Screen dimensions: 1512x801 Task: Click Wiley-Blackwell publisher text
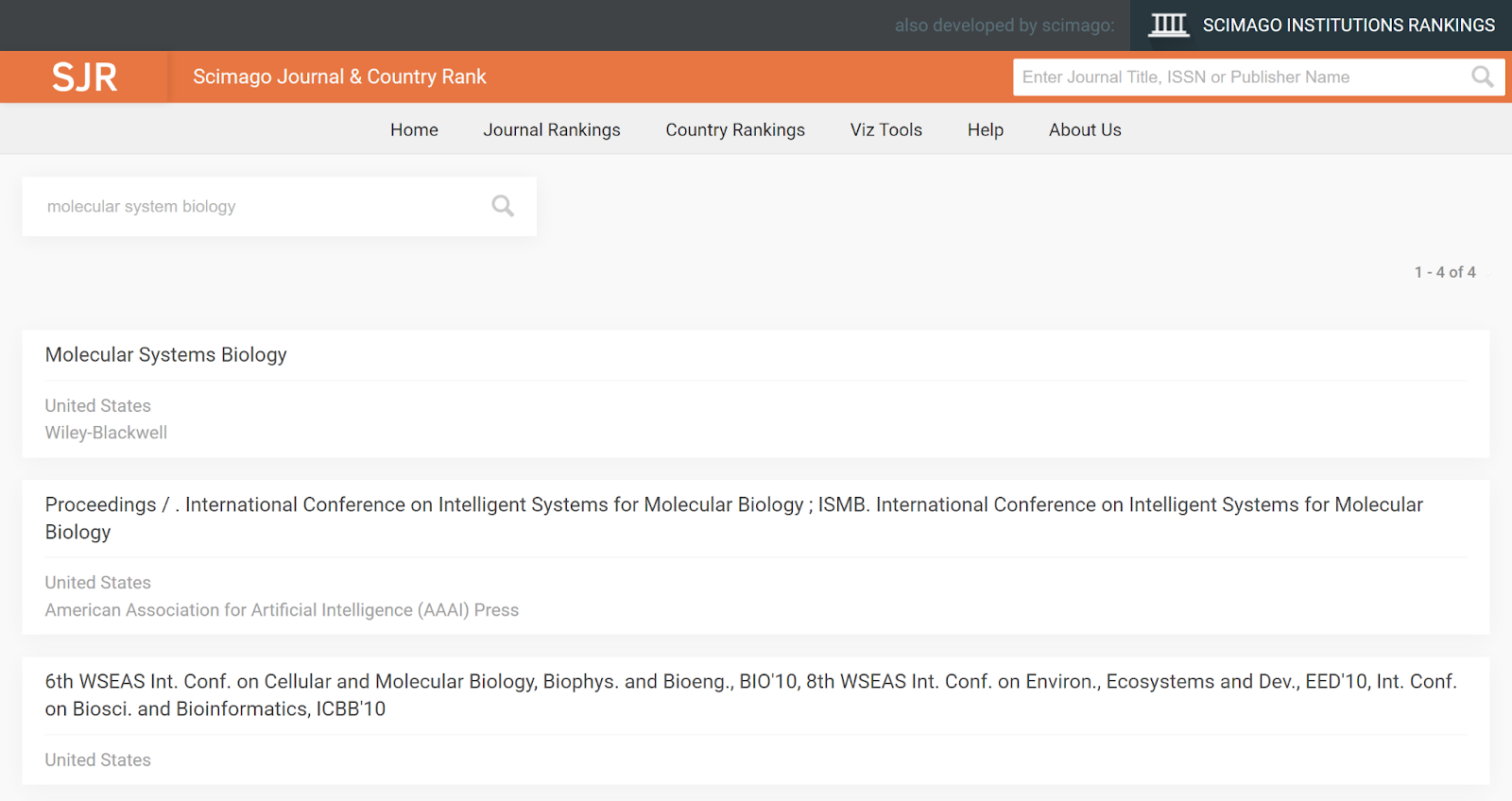(106, 433)
